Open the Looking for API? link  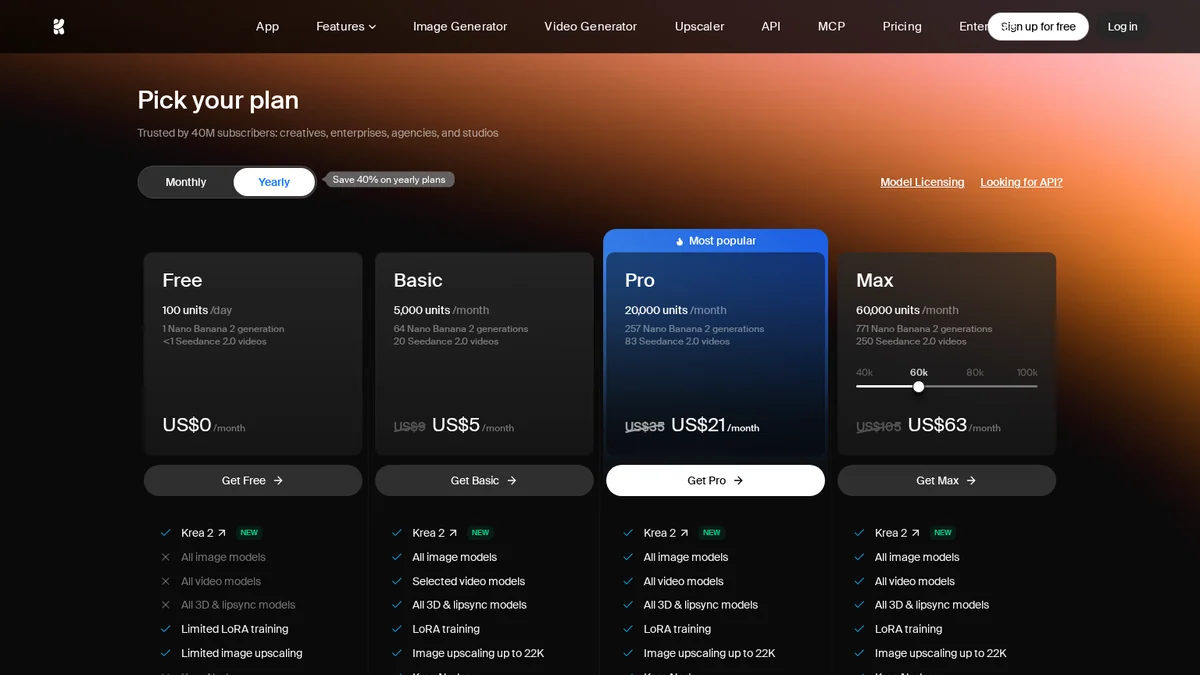point(1021,182)
